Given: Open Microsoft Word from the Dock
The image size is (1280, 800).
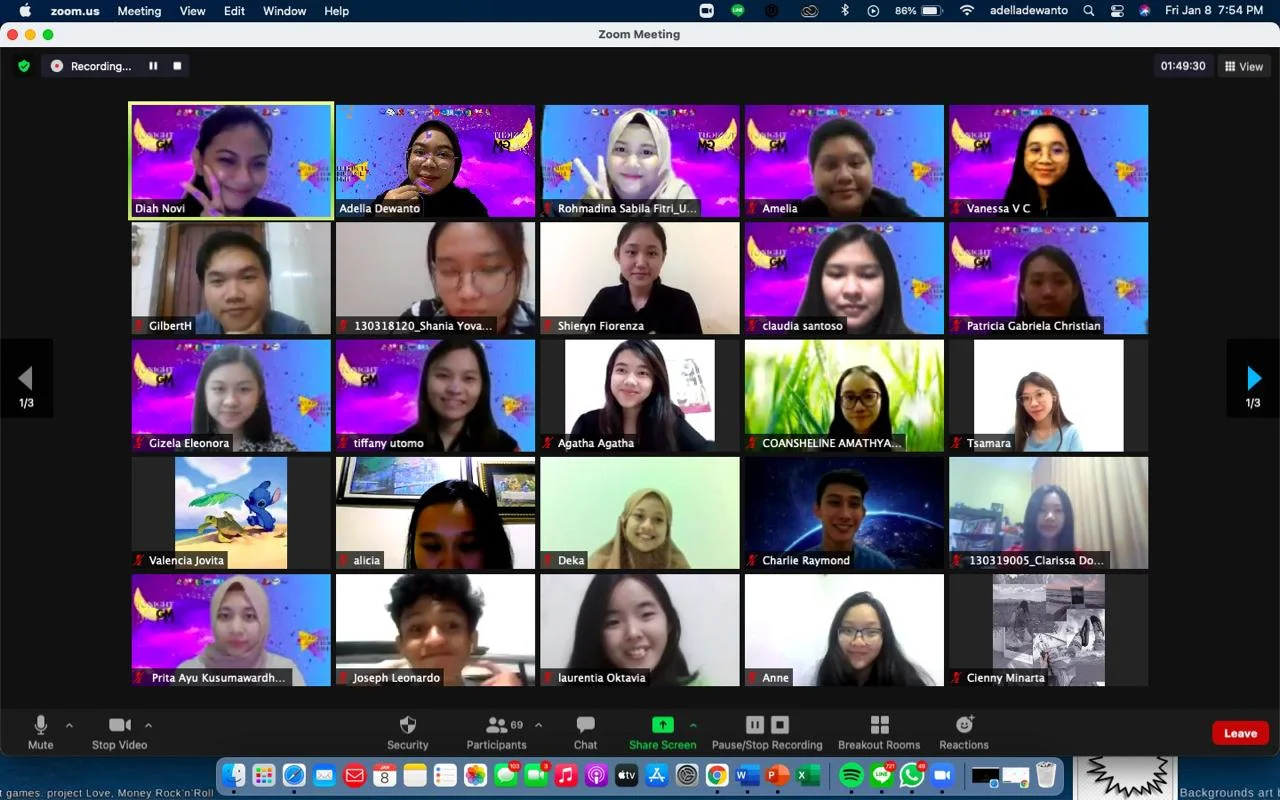Looking at the screenshot, I should 747,775.
